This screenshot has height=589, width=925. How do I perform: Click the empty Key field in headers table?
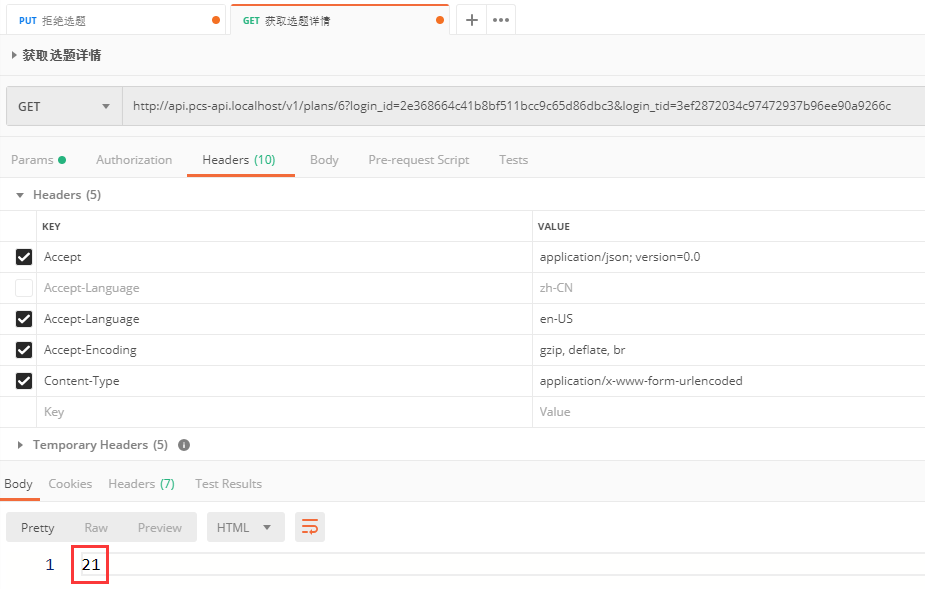pyautogui.click(x=280, y=412)
